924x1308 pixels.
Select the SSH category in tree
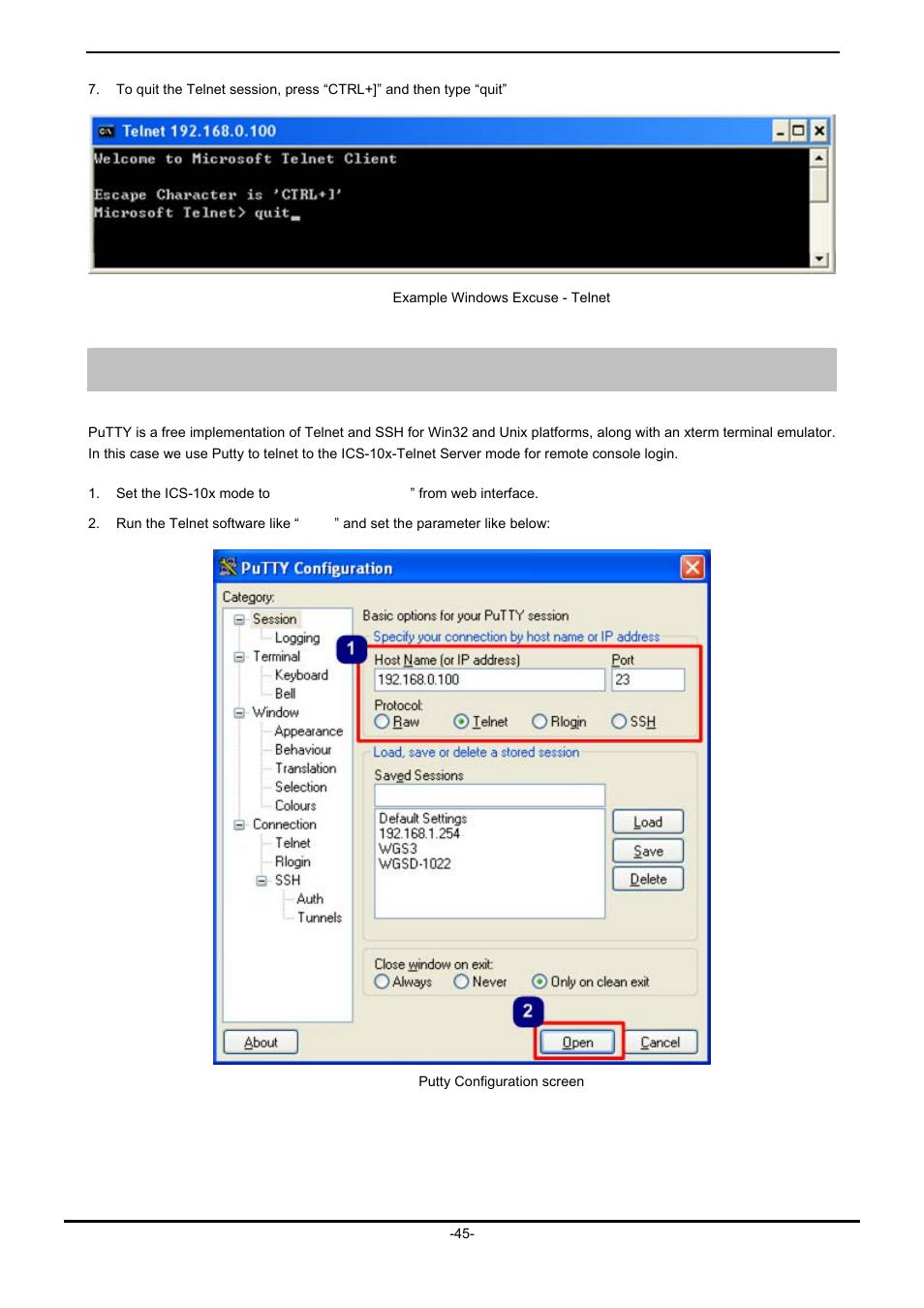coord(288,881)
